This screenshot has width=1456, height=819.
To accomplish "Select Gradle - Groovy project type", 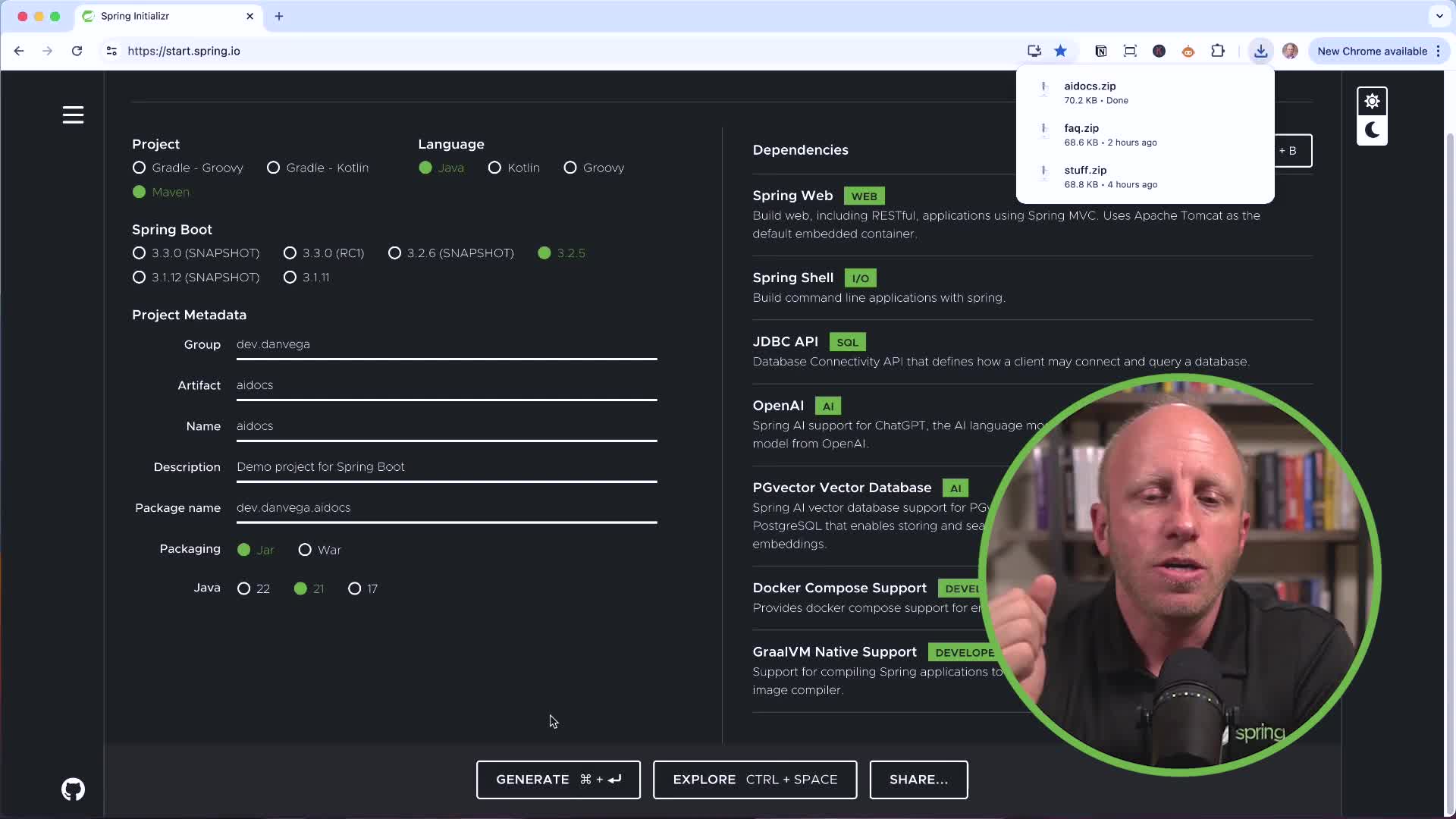I will 188,168.
